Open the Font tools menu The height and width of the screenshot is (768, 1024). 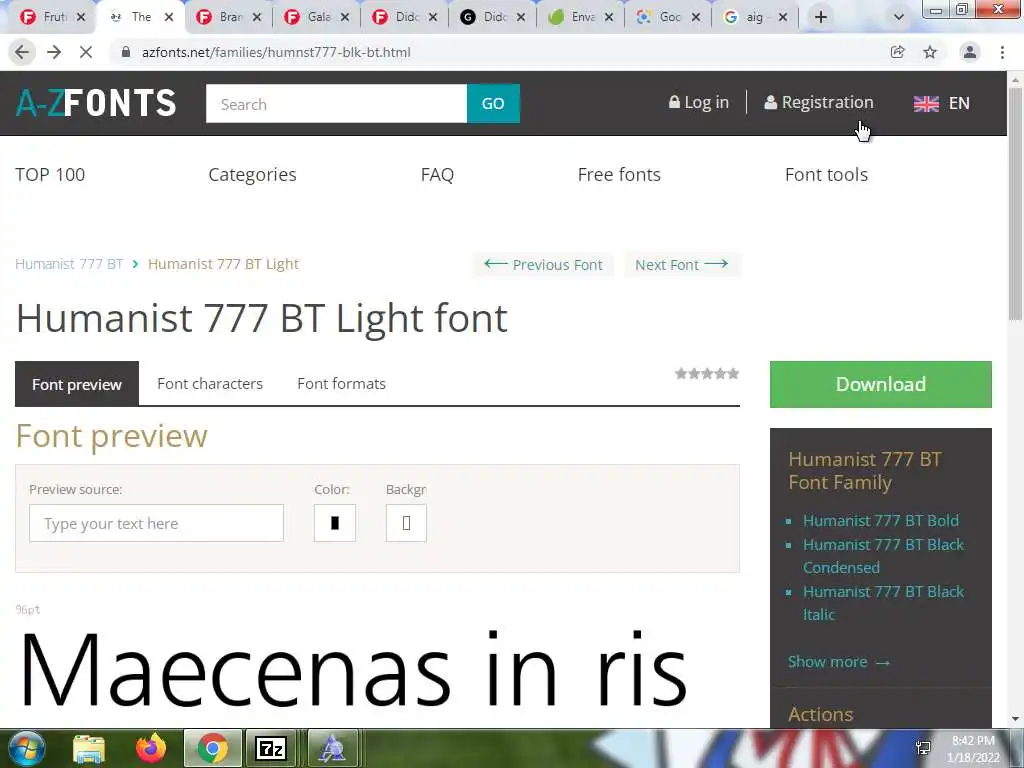[826, 174]
